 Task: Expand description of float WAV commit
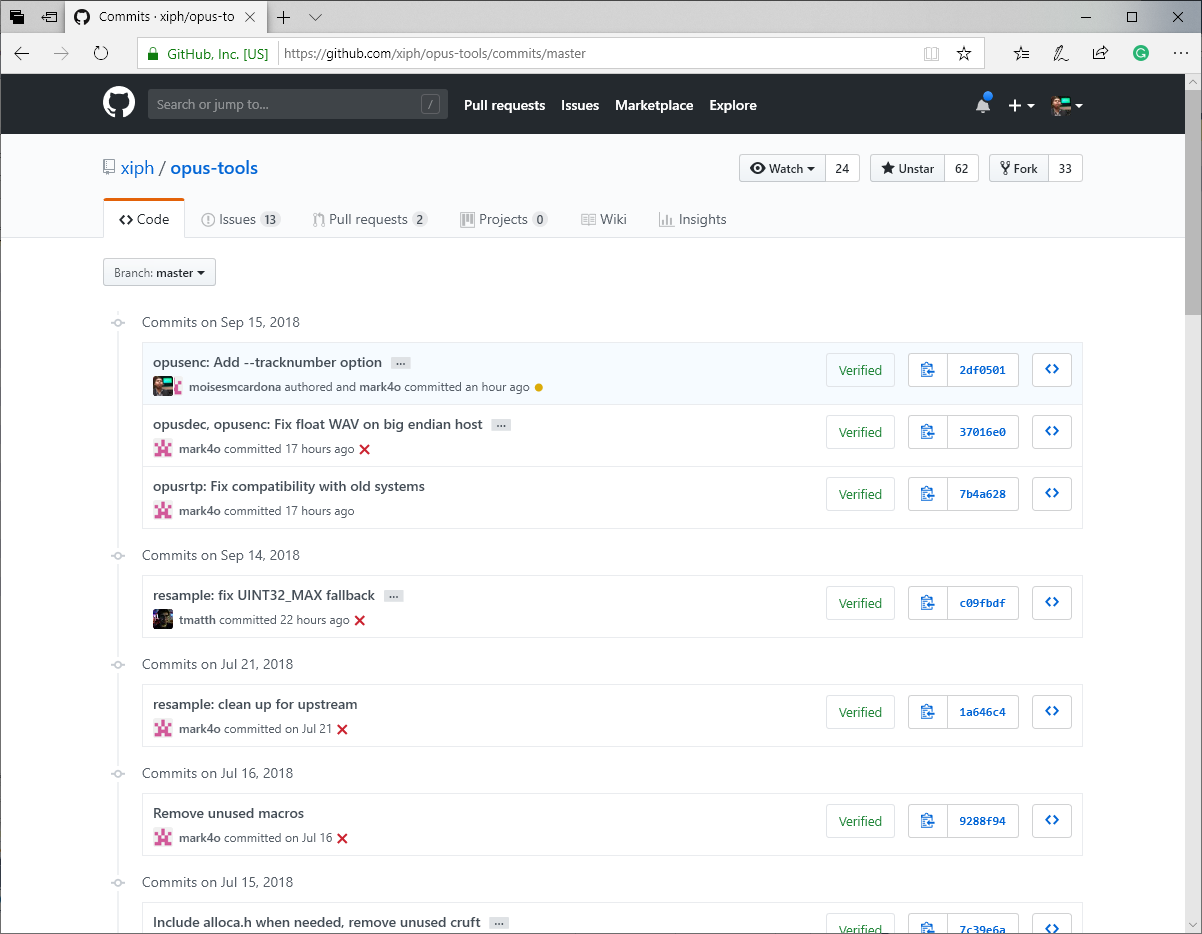(501, 425)
